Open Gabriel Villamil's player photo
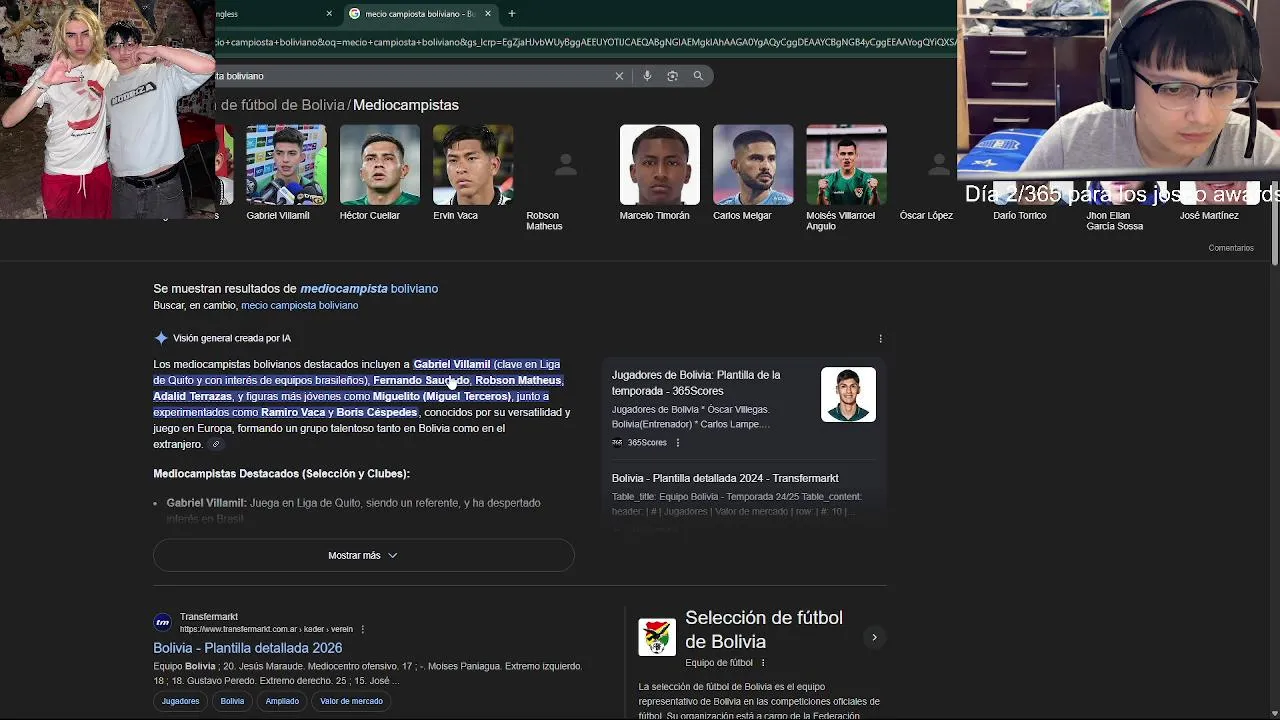This screenshot has height=720, width=1280. 286,165
